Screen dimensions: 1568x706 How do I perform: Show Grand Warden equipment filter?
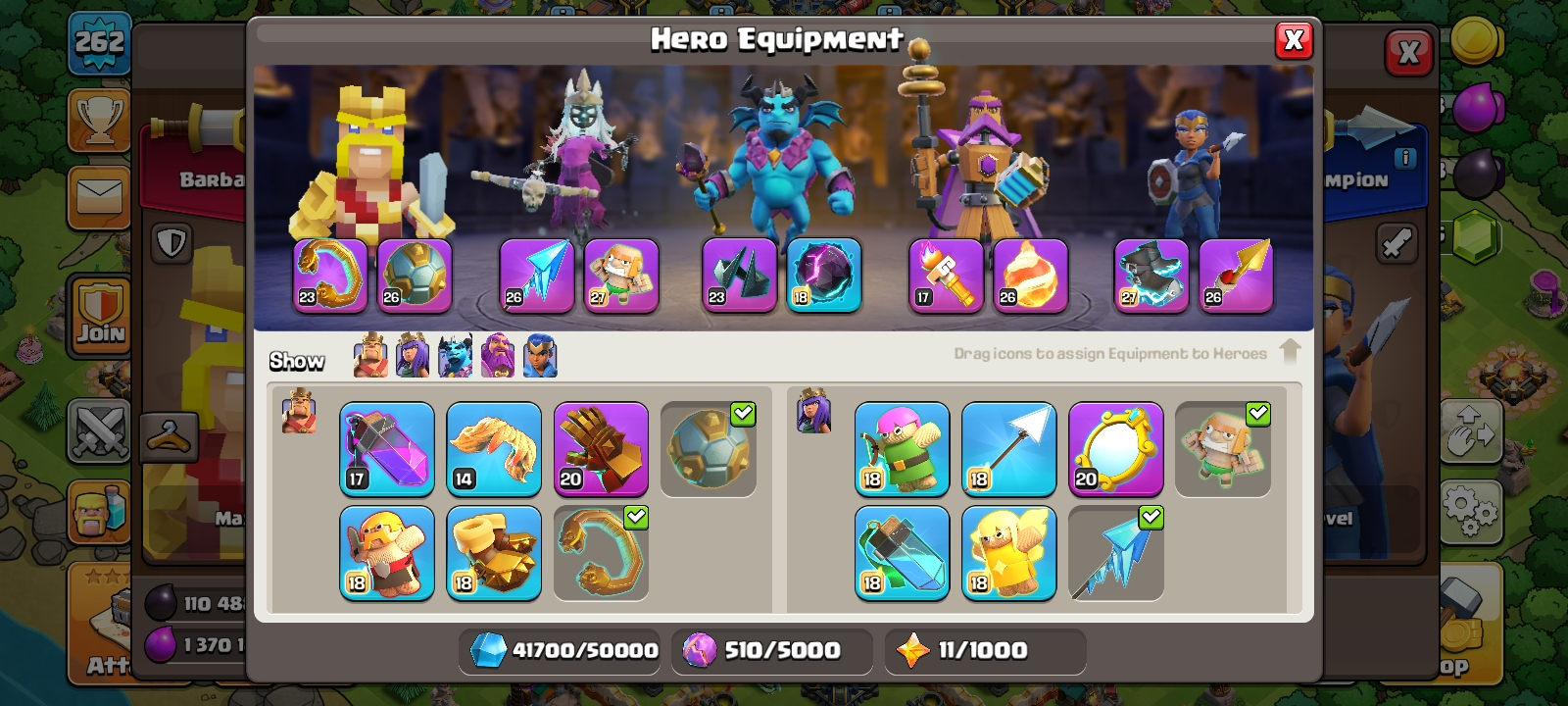(x=498, y=356)
